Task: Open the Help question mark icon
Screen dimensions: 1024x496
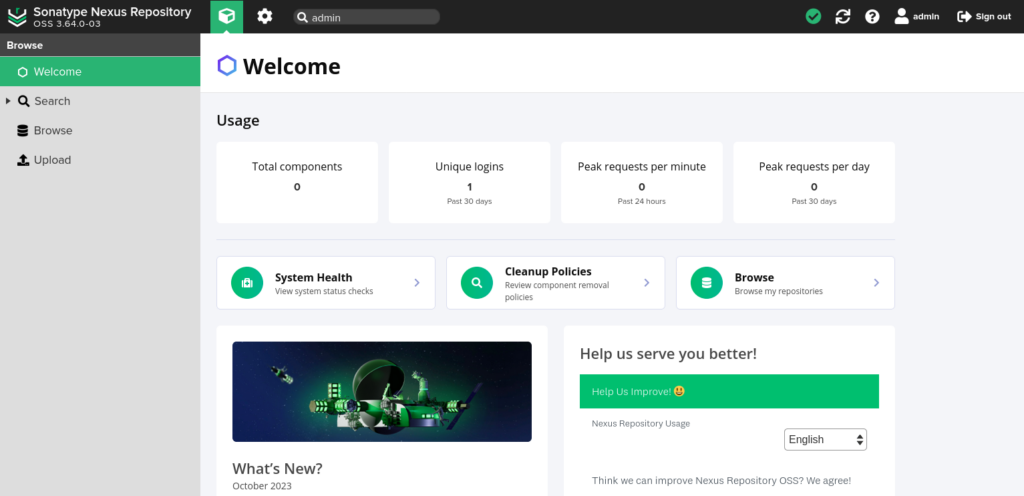Action: point(872,16)
